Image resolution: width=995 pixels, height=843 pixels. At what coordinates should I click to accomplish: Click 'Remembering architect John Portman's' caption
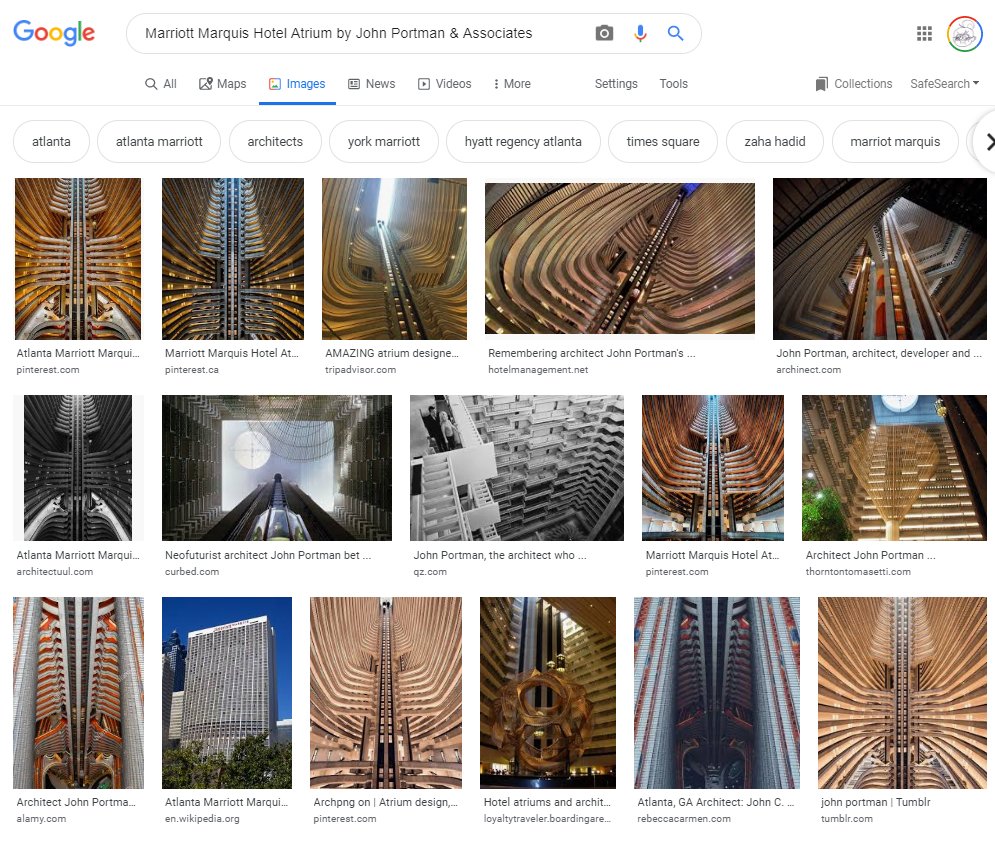point(591,353)
